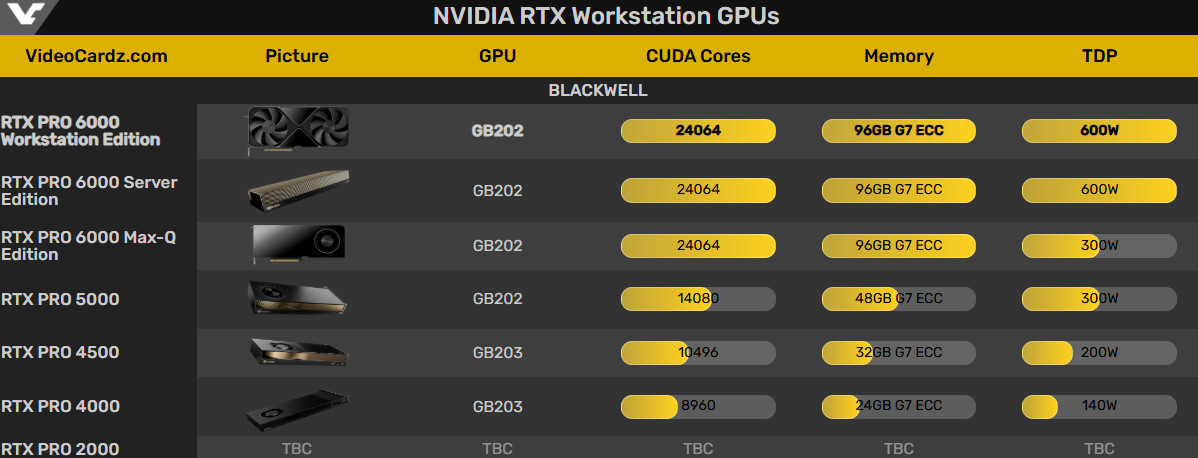This screenshot has height=458, width=1198.
Task: Click the 140W TDP bar
Action: coord(1099,406)
